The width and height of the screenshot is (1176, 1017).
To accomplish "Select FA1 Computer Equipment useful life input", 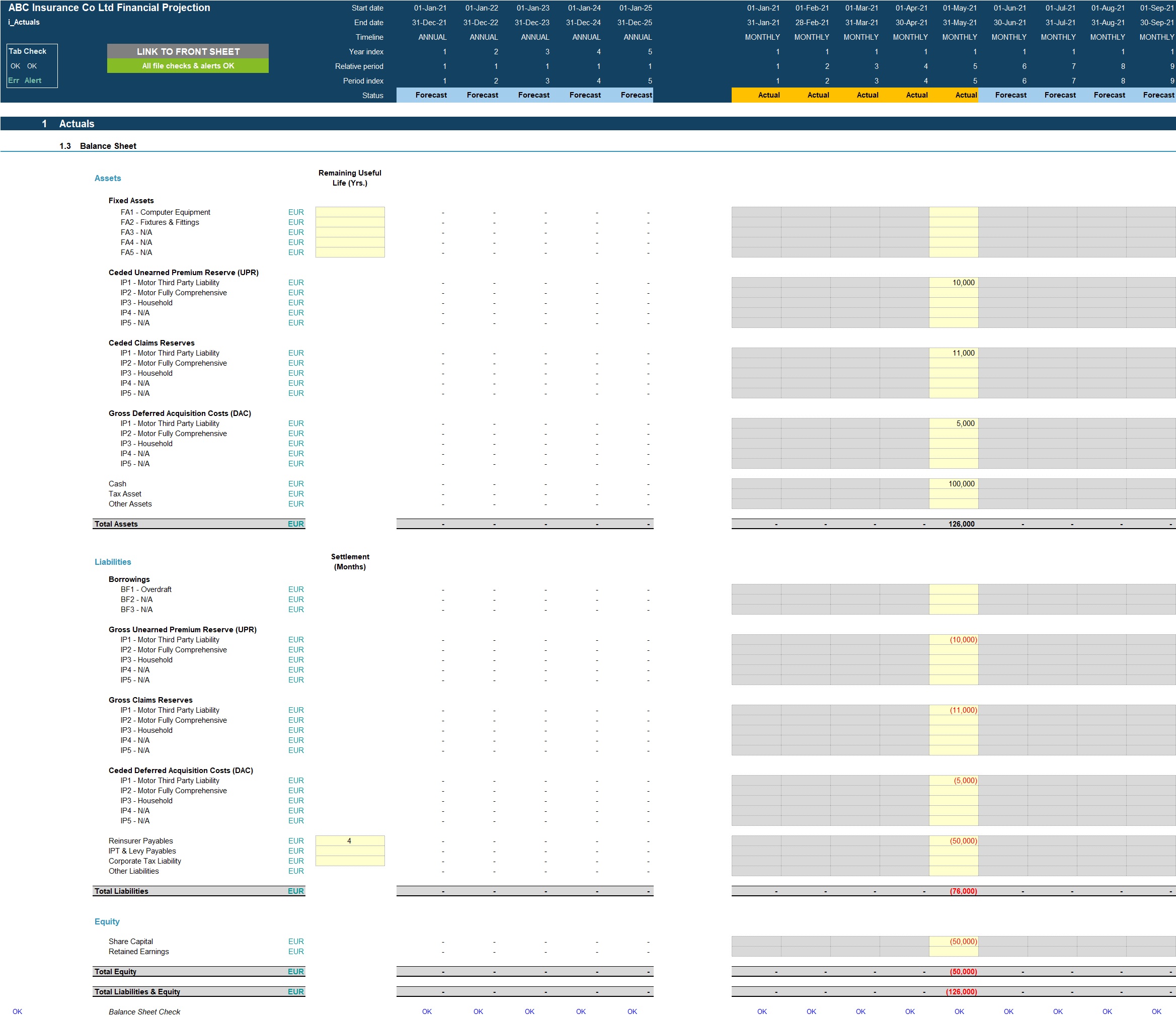I will [x=350, y=212].
